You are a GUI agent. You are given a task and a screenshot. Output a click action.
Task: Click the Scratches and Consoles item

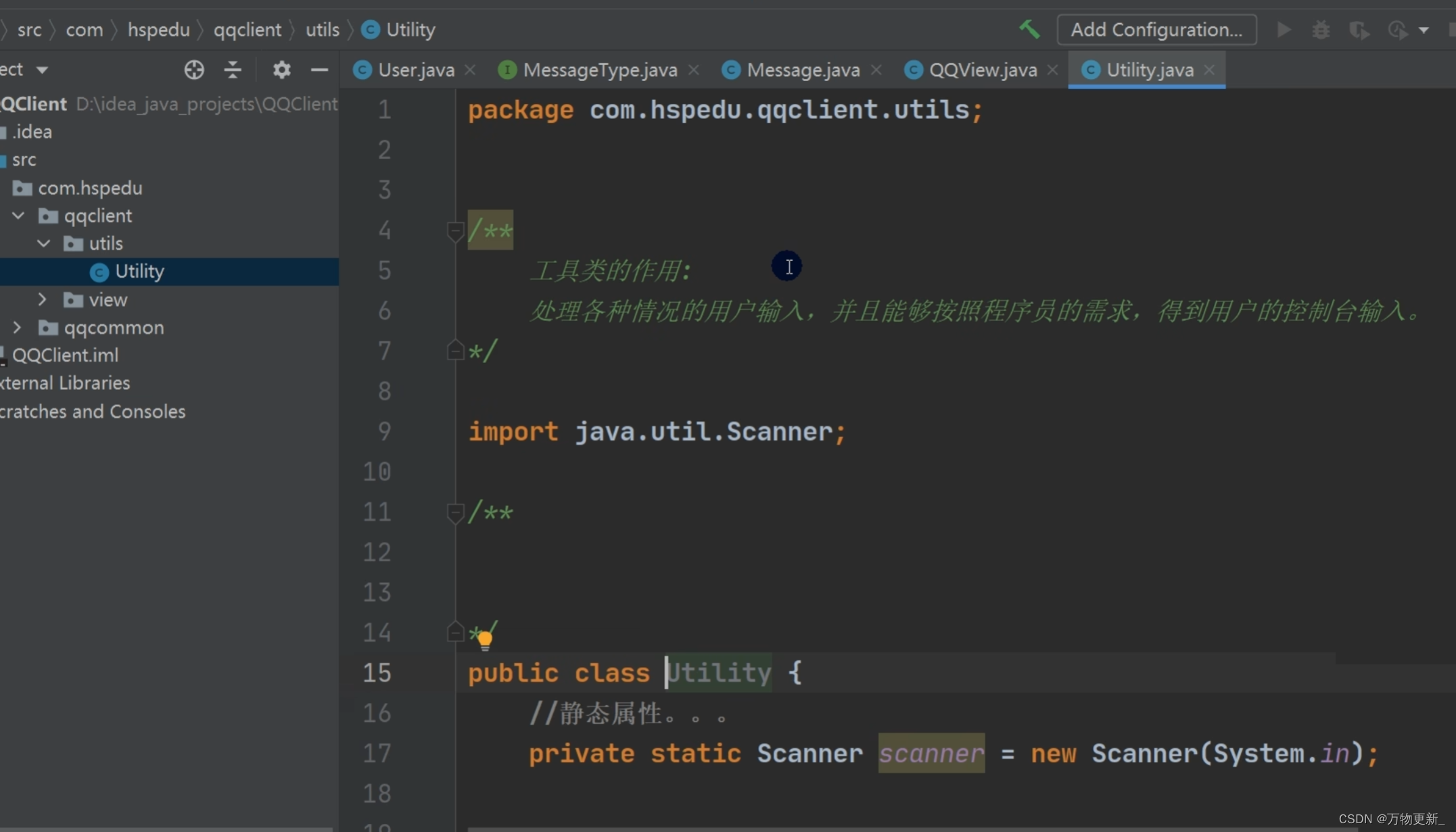[x=92, y=410]
